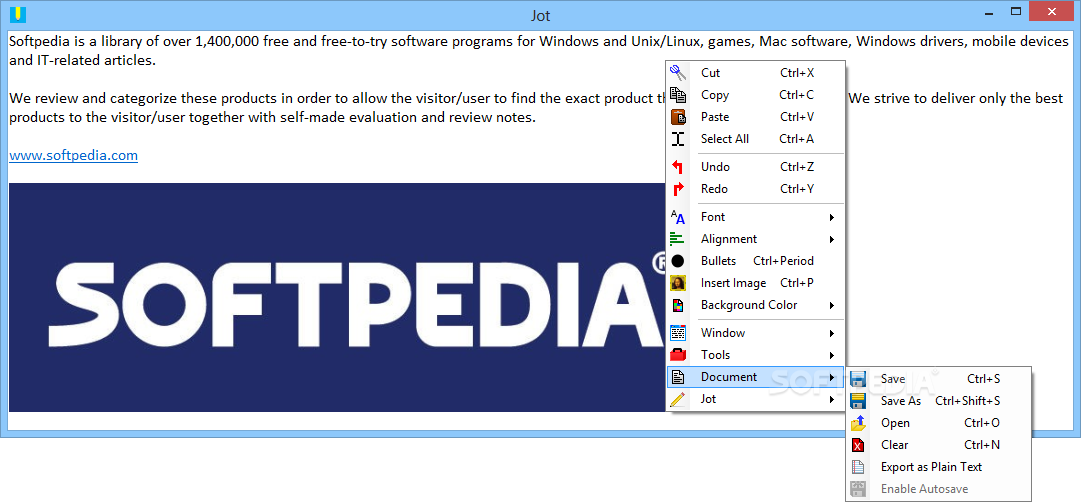Choose Redo in the context menu
Viewport: 1081px width, 502px height.
(756, 189)
